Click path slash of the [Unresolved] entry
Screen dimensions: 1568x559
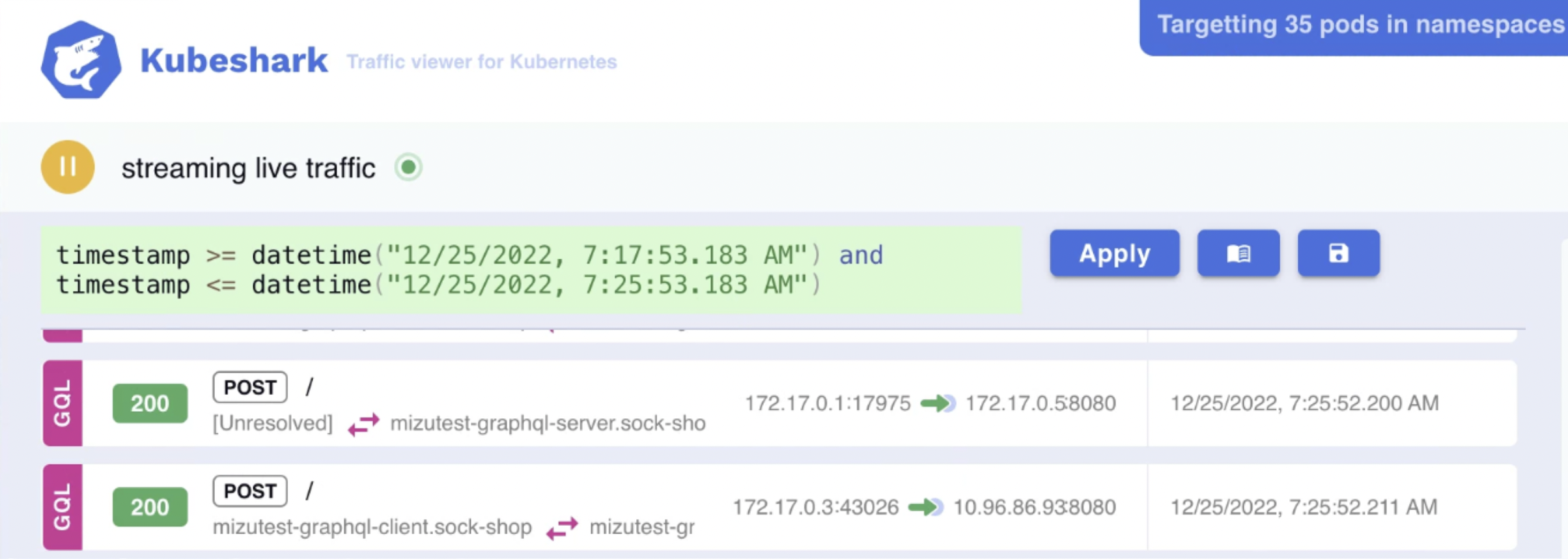click(309, 388)
